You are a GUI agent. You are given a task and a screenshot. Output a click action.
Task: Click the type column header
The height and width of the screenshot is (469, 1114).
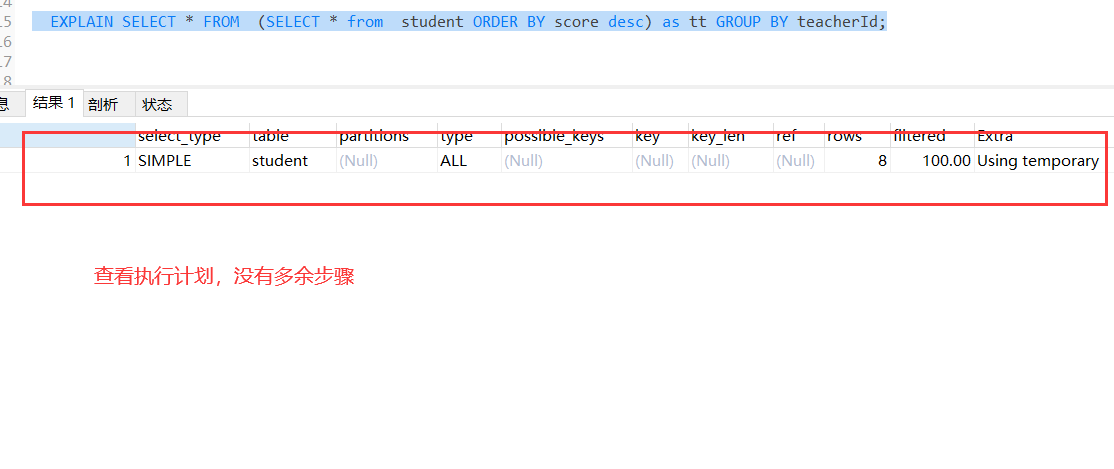(469, 135)
